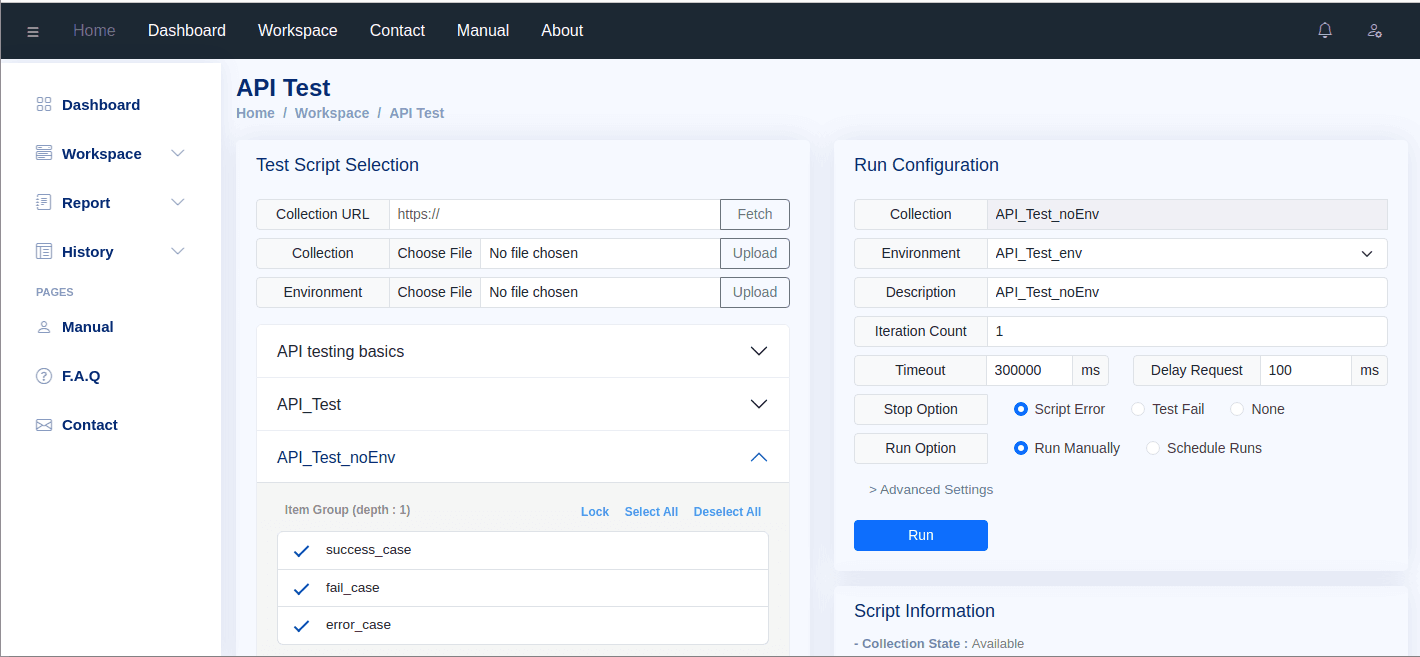Open the user settings icon

click(x=1375, y=31)
